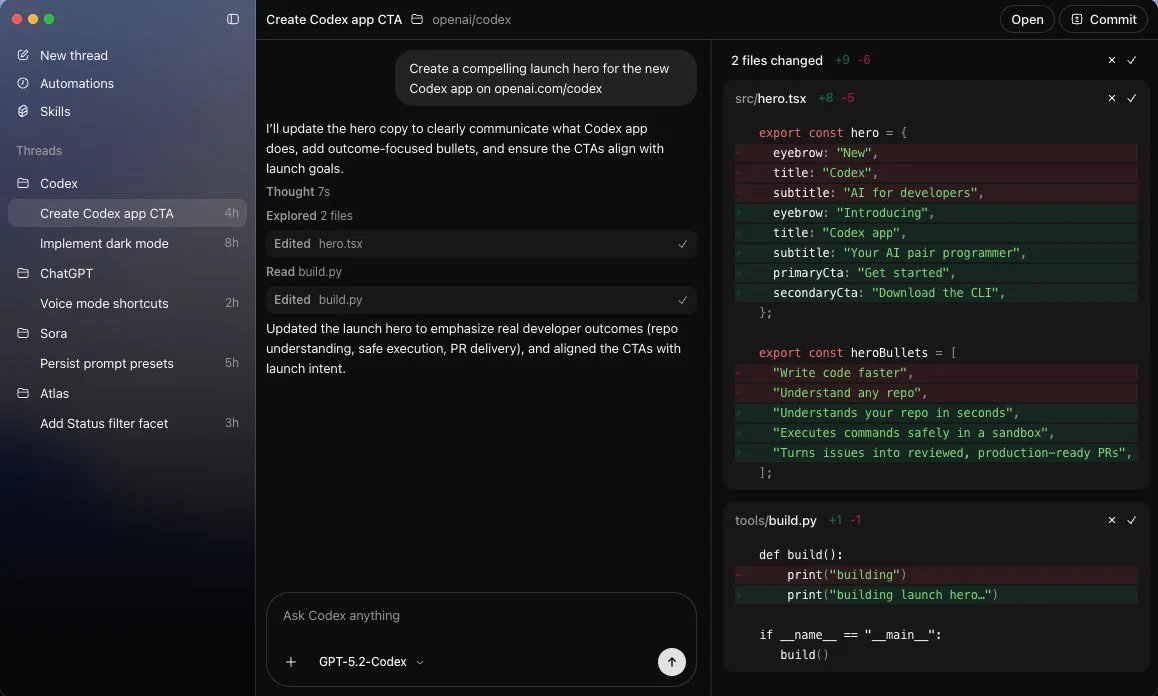
Task: Start a New thread
Action: coord(73,55)
